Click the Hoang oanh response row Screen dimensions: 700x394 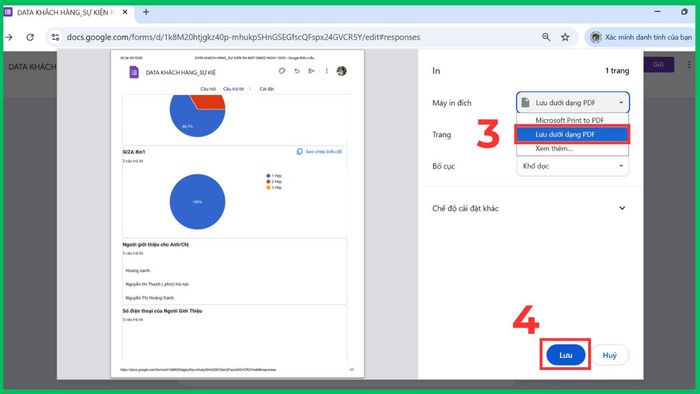click(x=138, y=270)
